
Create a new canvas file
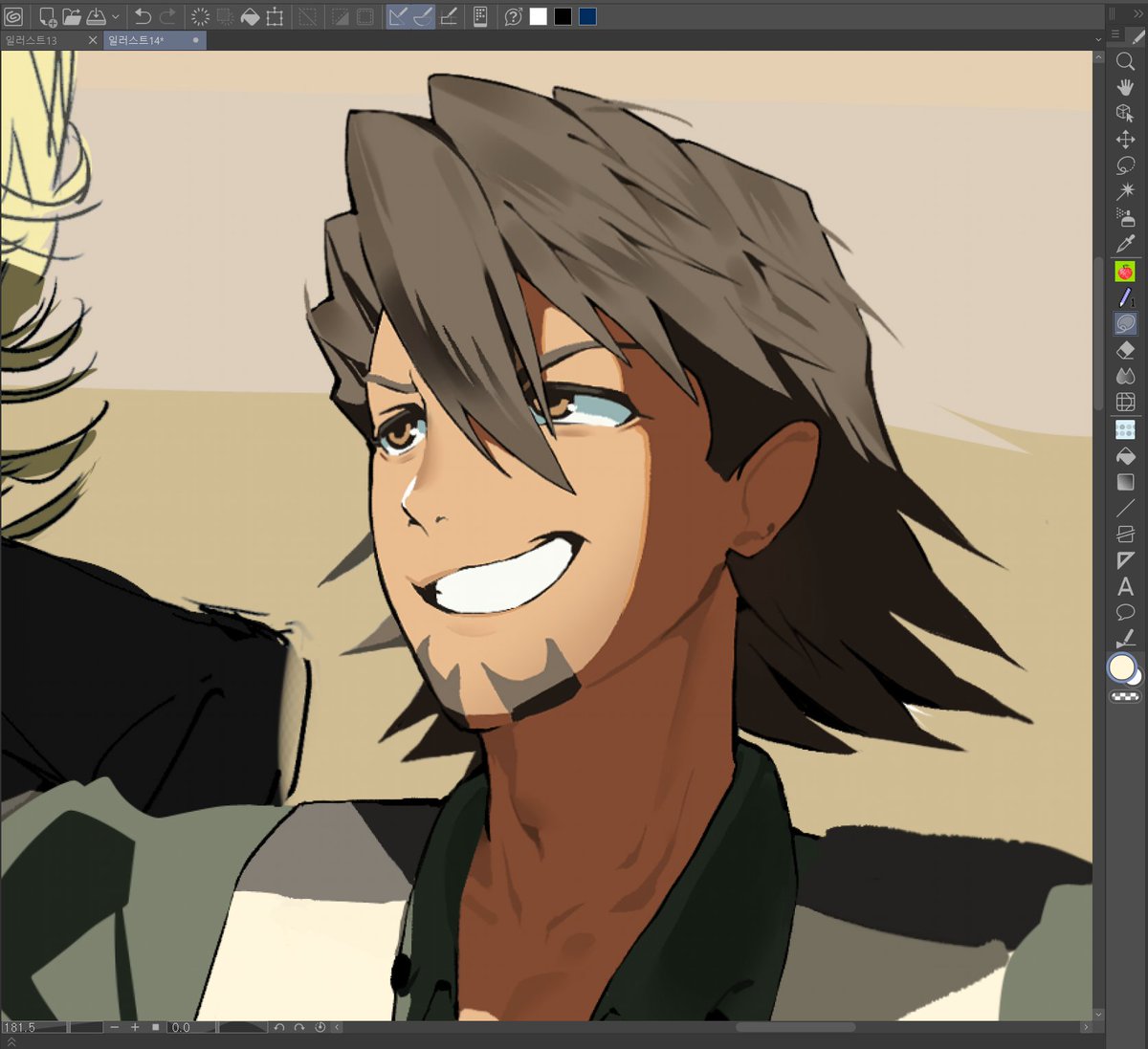tap(47, 16)
